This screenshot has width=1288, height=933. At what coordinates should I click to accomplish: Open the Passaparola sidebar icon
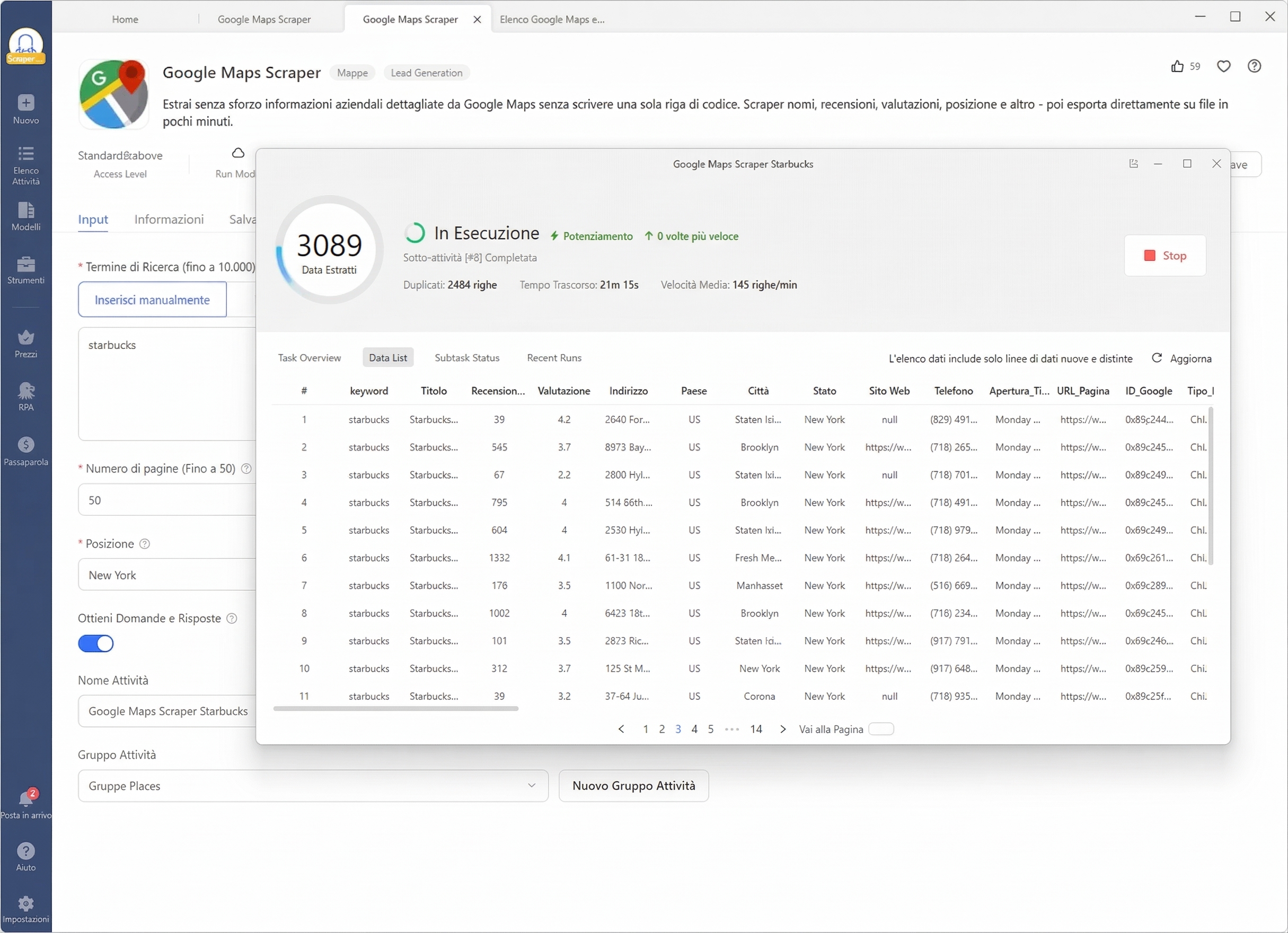[x=25, y=452]
